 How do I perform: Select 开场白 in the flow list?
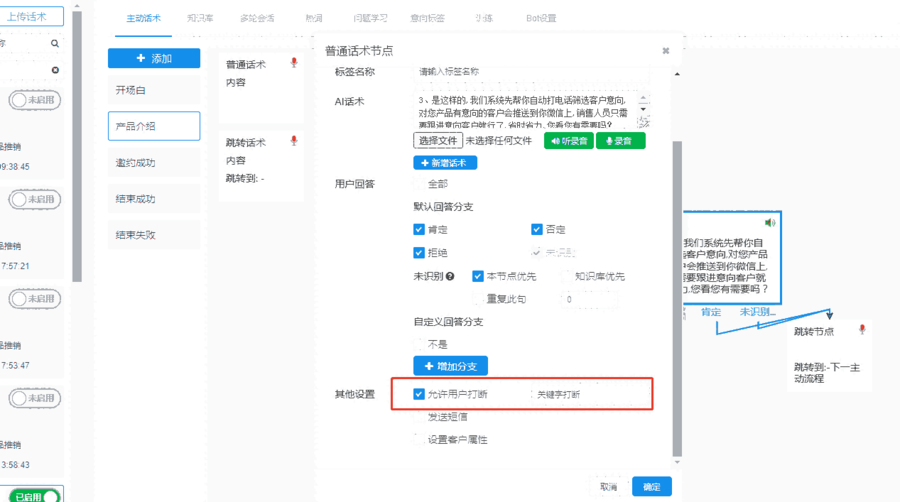tap(154, 90)
